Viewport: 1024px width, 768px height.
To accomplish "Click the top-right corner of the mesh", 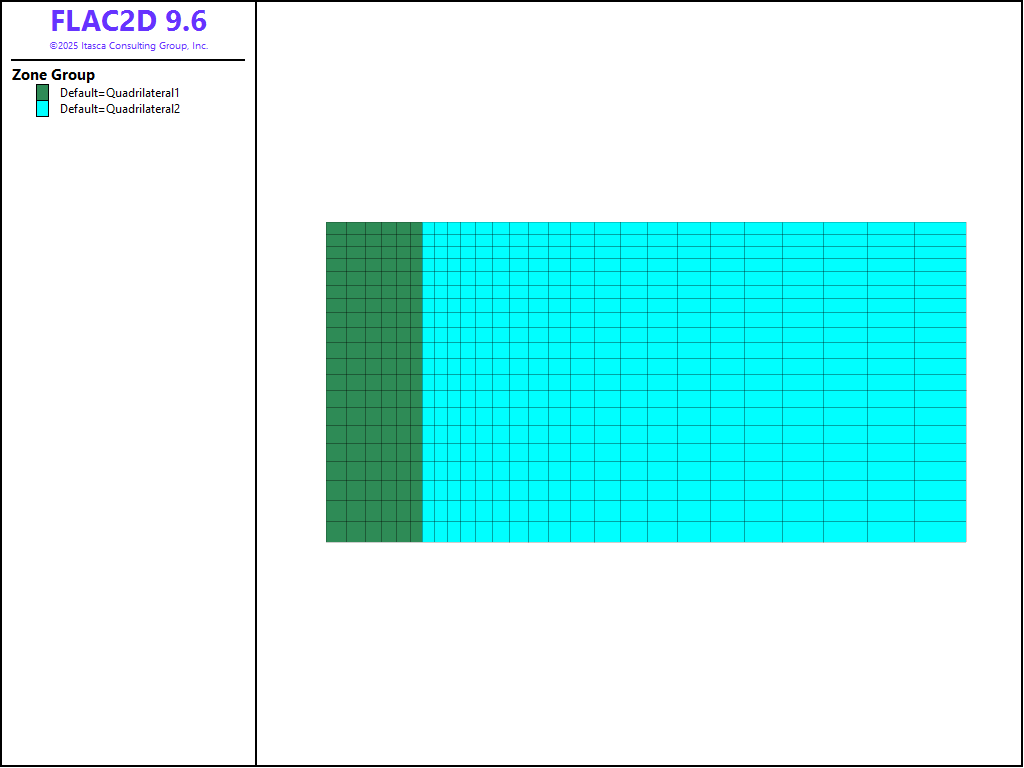I will point(965,223).
